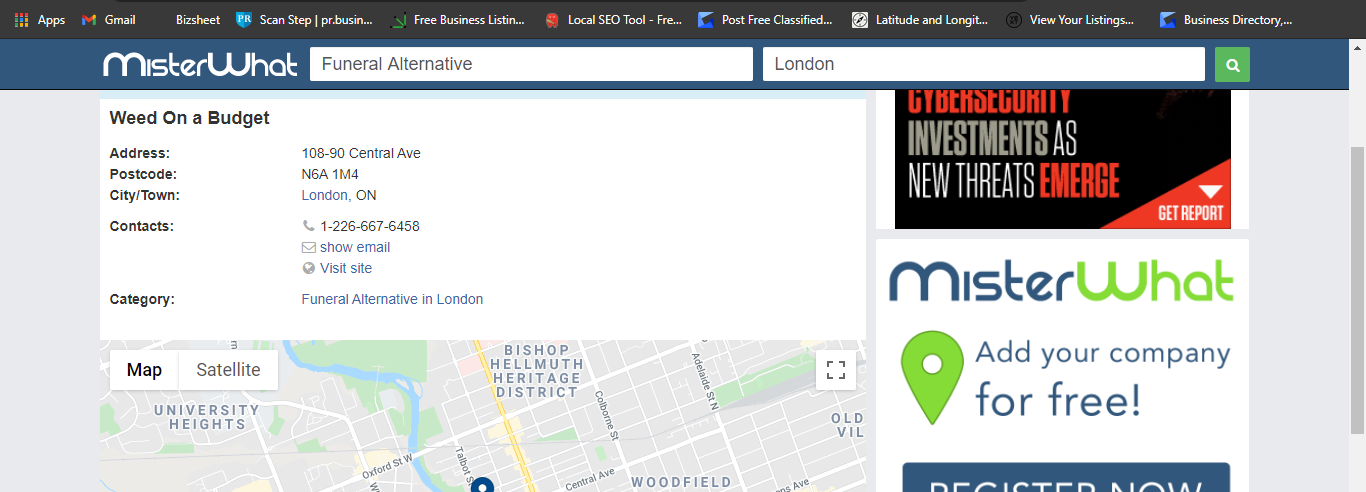Click the phone icon beside 1-226-667-6458
The width and height of the screenshot is (1366, 492).
tap(308, 226)
